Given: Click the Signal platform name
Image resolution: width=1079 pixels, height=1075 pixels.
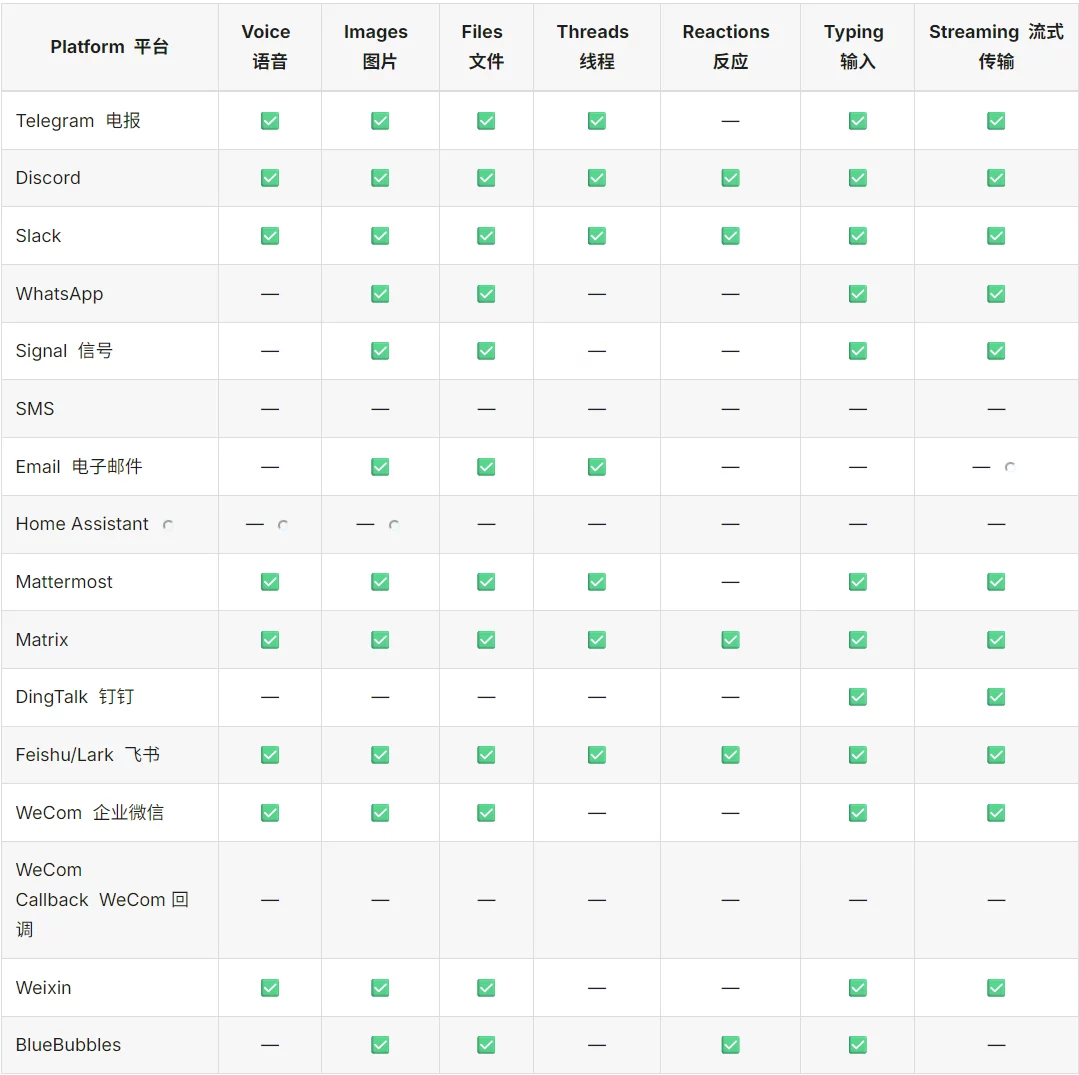Looking at the screenshot, I should click(64, 351).
